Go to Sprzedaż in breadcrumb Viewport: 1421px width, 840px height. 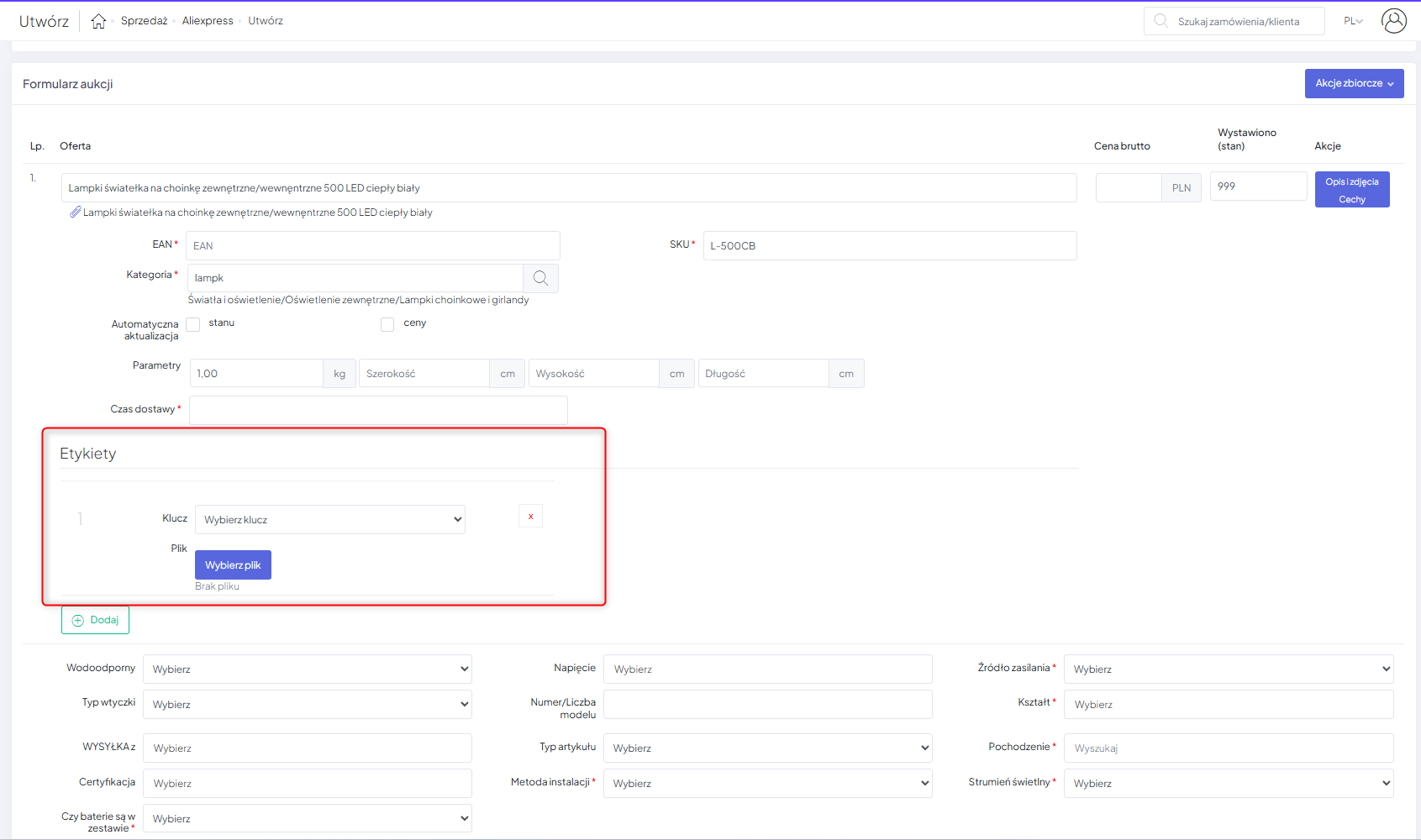pyautogui.click(x=144, y=21)
